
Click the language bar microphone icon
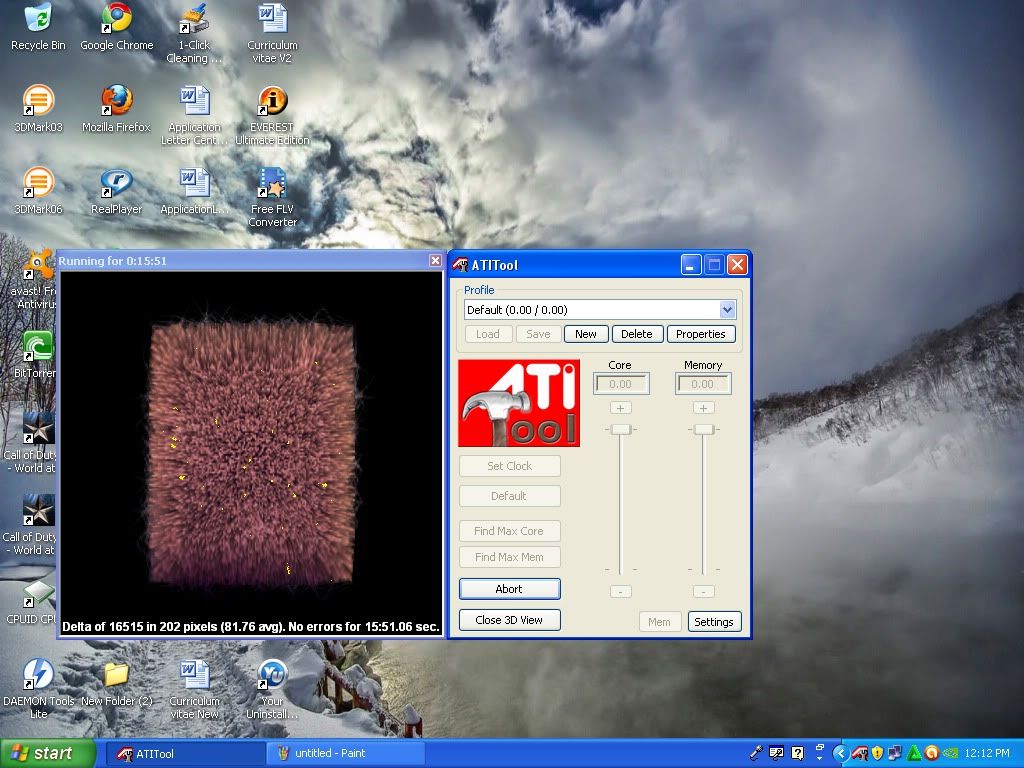pyautogui.click(x=756, y=753)
